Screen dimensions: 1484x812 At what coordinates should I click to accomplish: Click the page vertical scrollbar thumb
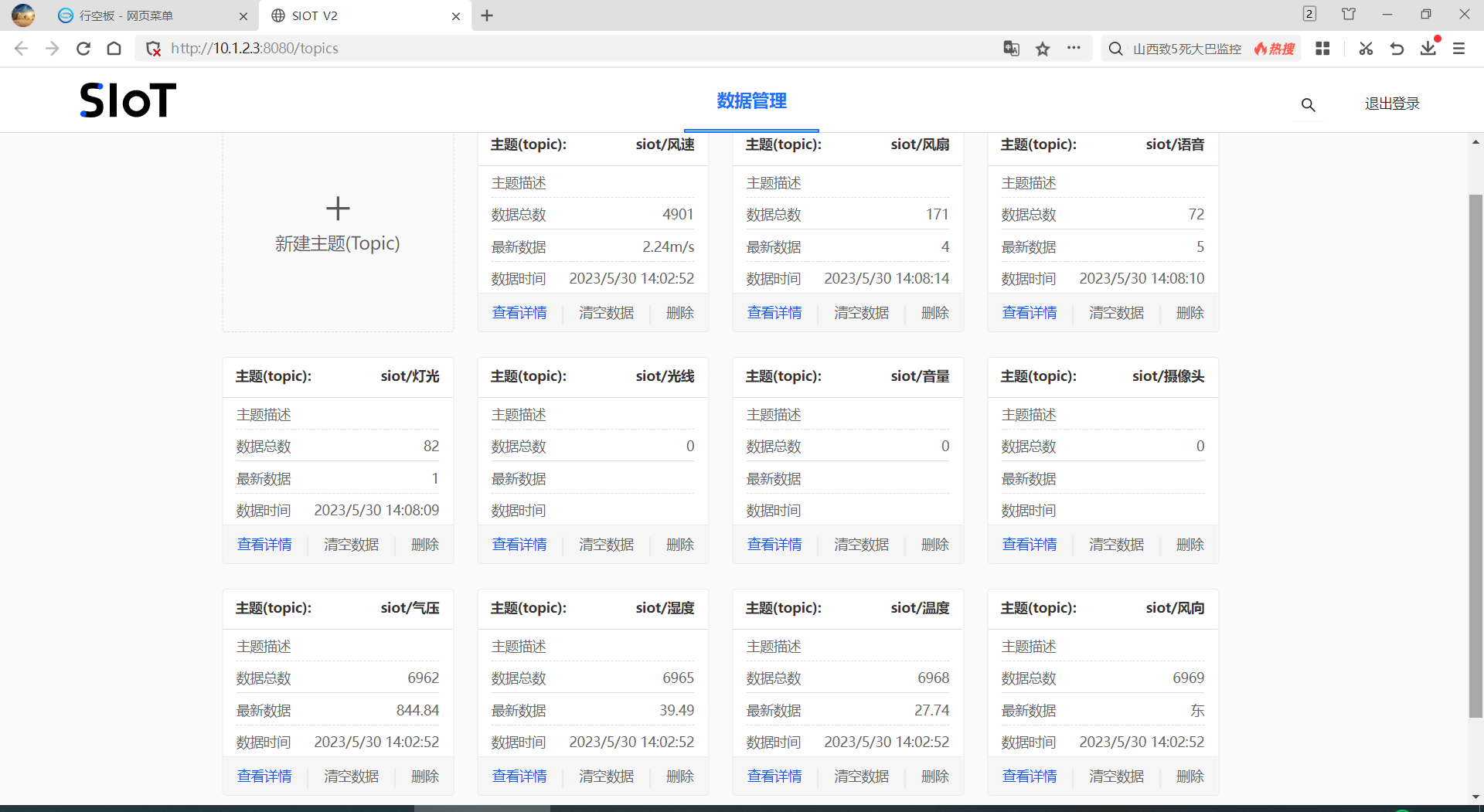point(1475,456)
